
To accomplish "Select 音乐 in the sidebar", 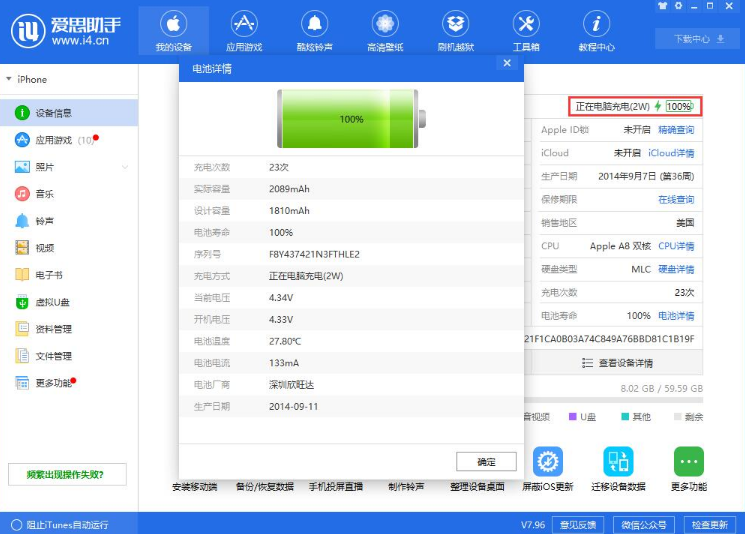I will (x=69, y=194).
